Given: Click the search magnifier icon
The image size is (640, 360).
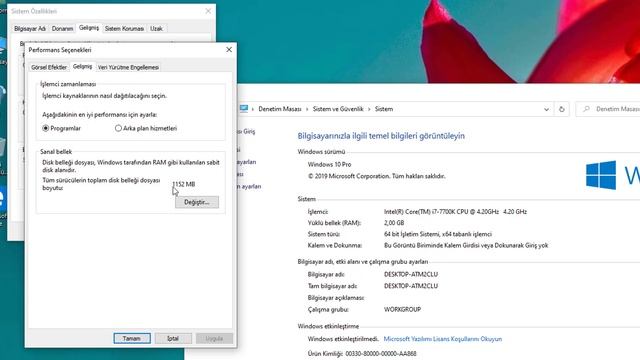Looking at the screenshot, I should [x=587, y=109].
